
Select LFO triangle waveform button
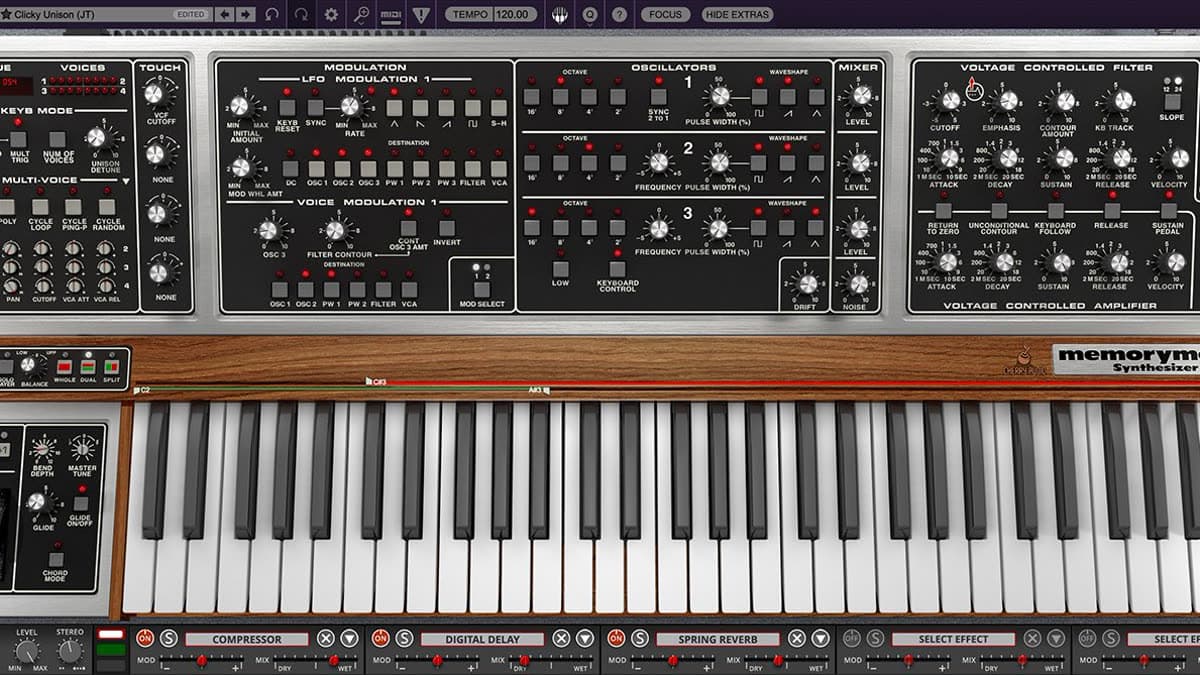(394, 107)
